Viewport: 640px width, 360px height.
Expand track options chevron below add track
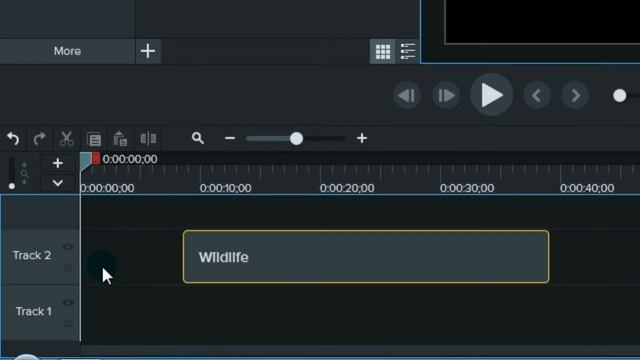(x=58, y=183)
